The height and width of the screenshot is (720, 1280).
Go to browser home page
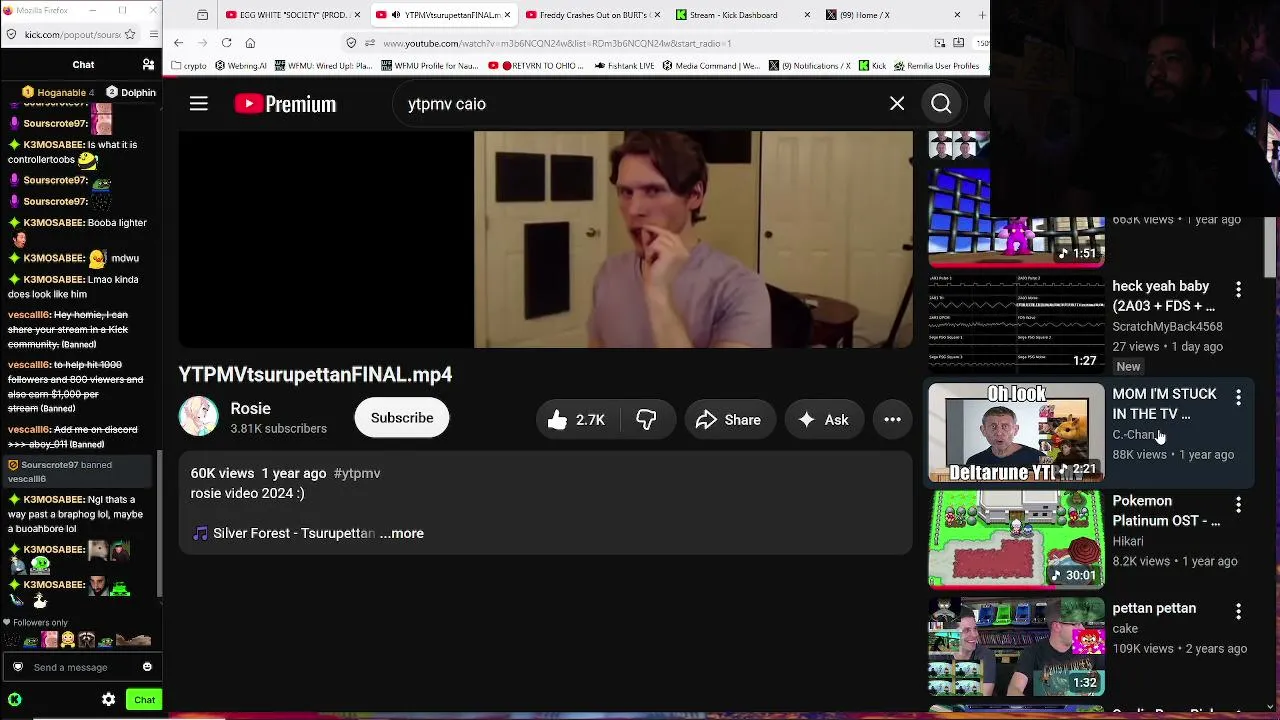tap(250, 43)
